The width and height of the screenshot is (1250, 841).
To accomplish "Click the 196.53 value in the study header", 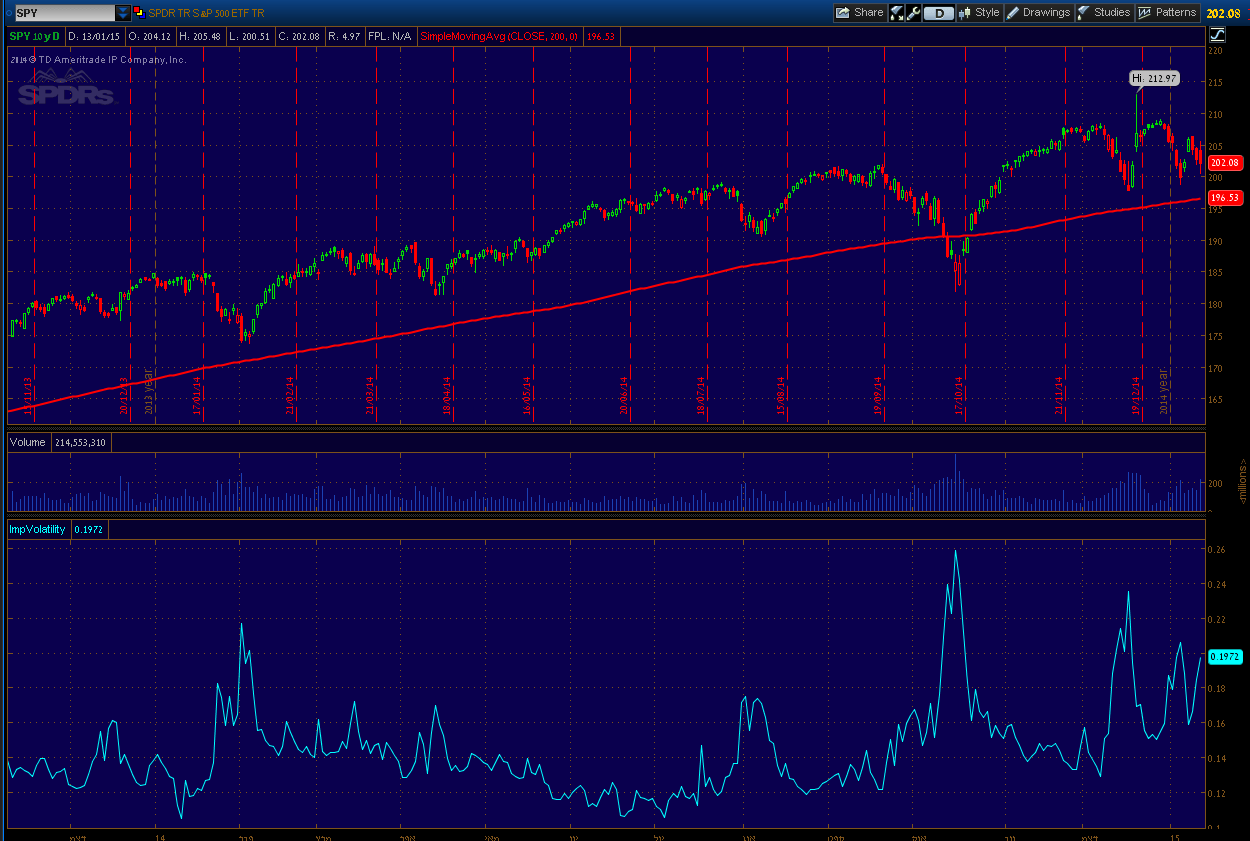I will coord(603,36).
